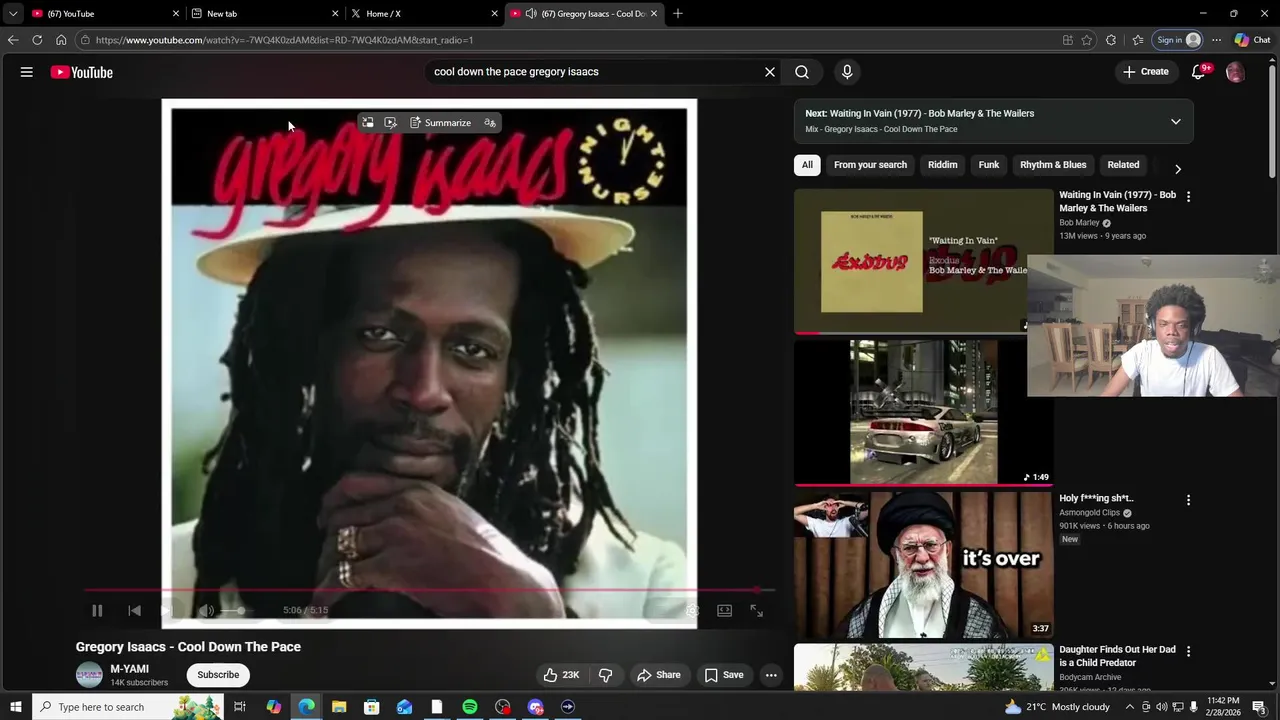Expand the Next mix playlist panel
This screenshot has height=720, width=1280.
1176,121
